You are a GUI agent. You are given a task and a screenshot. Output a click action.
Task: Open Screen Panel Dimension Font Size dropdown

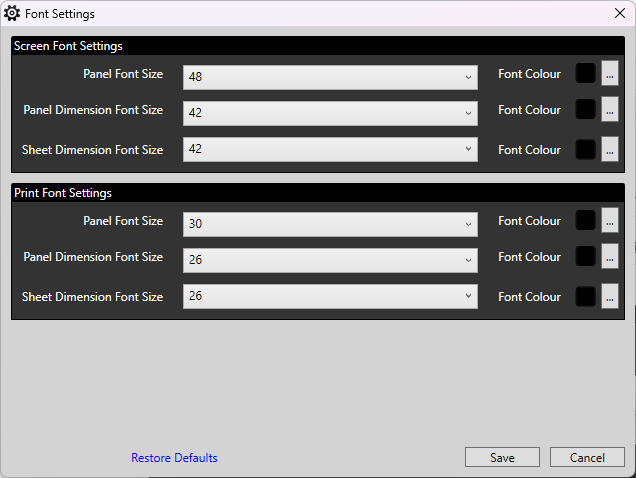[x=330, y=113]
